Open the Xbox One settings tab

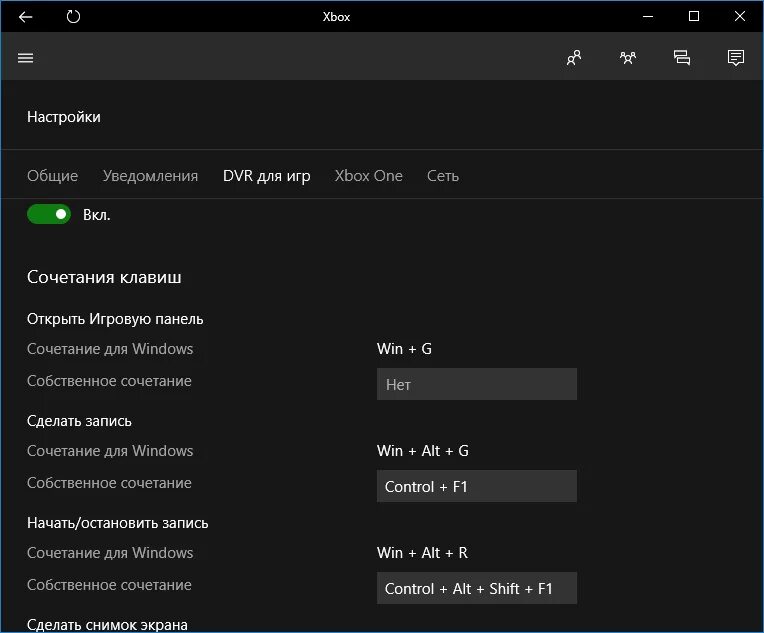click(368, 175)
